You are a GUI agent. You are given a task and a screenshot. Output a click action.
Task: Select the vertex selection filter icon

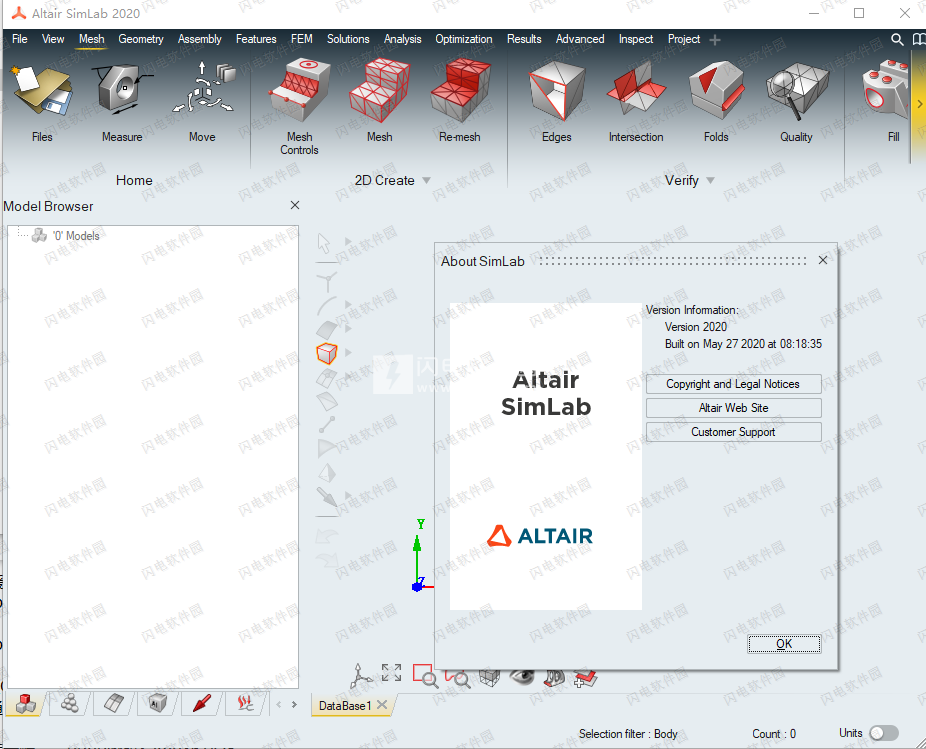327,281
